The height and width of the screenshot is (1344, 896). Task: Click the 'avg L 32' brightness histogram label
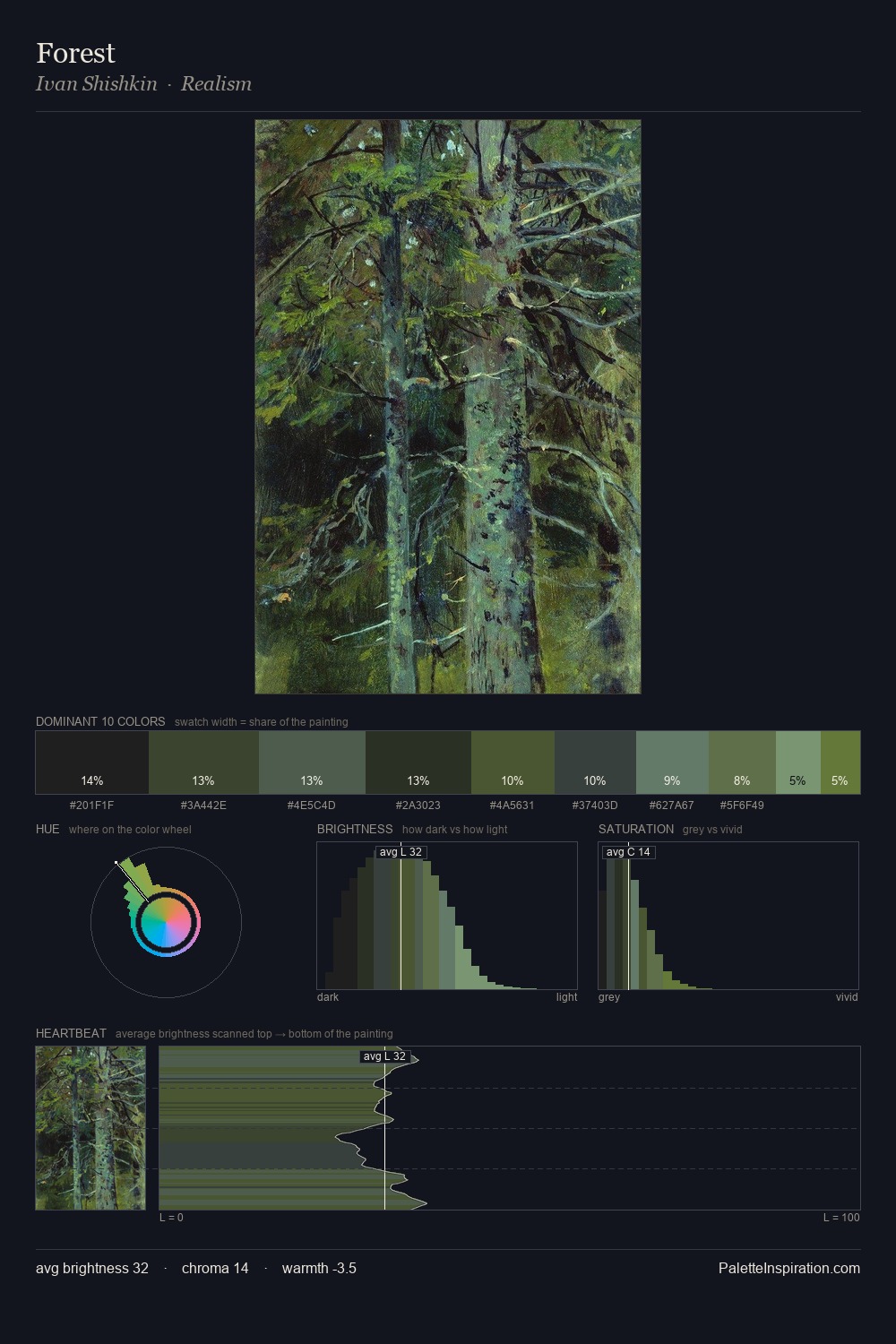tap(401, 852)
